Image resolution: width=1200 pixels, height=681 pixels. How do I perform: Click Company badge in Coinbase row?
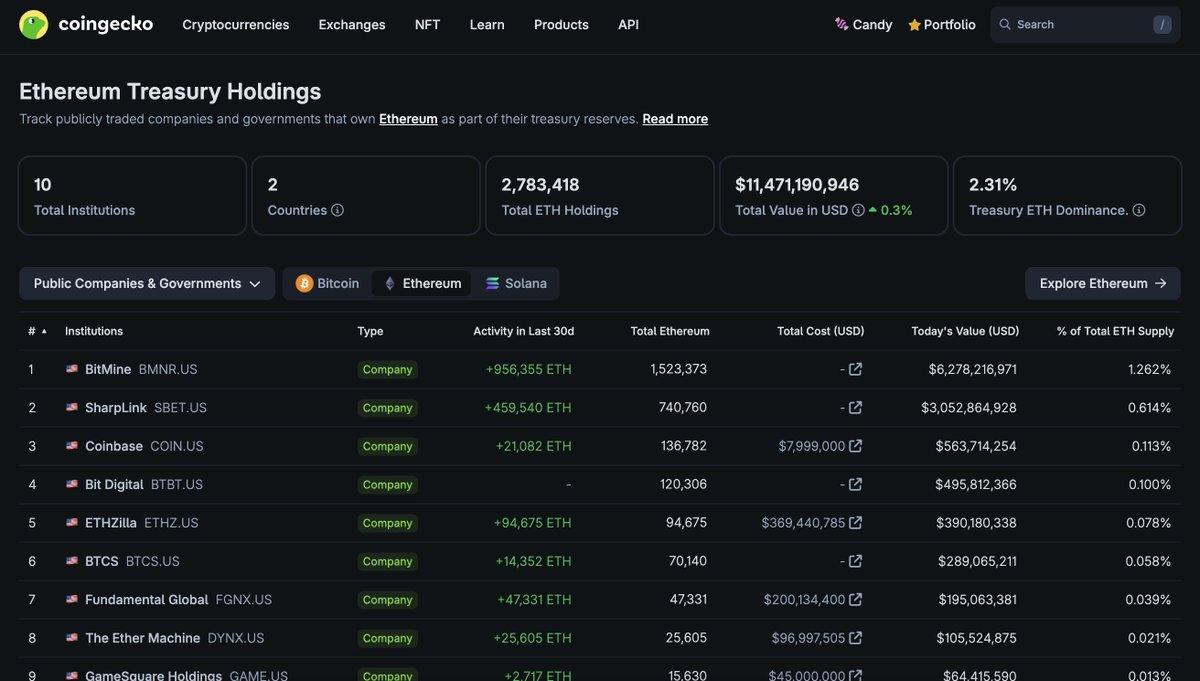pyautogui.click(x=387, y=446)
